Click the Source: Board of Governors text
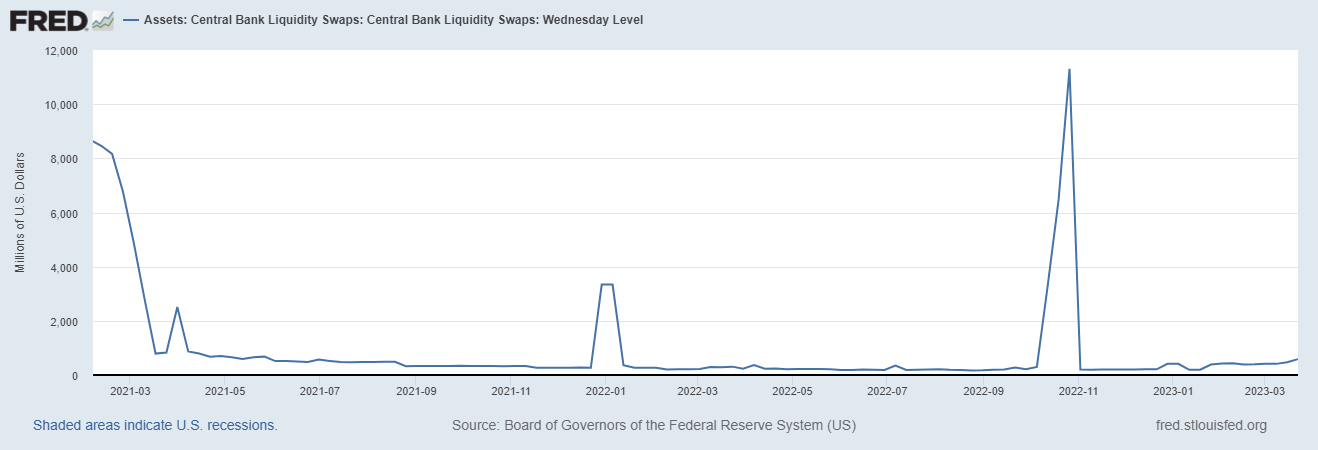The image size is (1318, 450). point(654,425)
